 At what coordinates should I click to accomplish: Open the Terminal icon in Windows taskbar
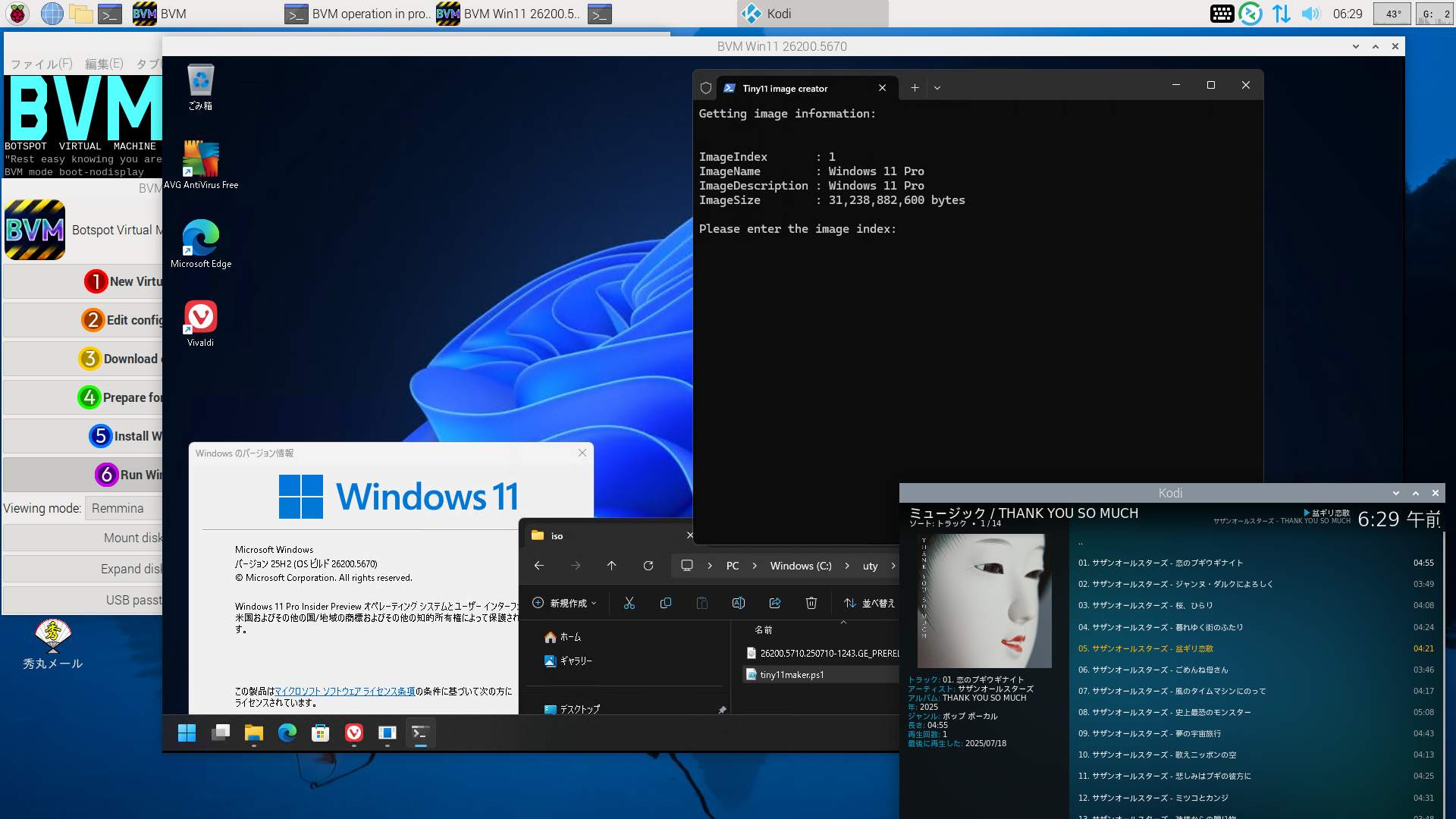click(x=420, y=733)
